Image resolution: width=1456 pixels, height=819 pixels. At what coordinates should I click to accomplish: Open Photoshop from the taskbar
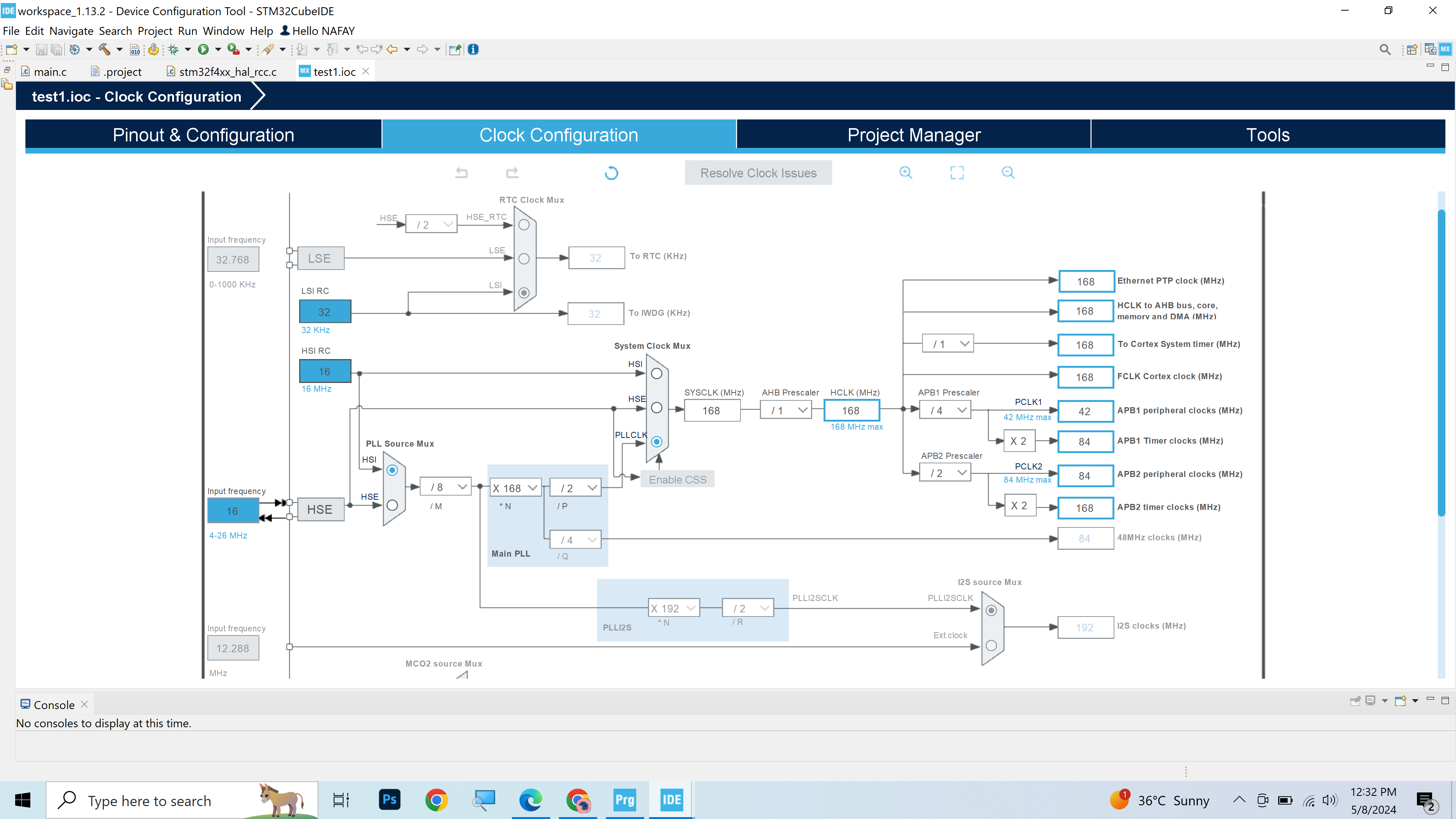(389, 799)
